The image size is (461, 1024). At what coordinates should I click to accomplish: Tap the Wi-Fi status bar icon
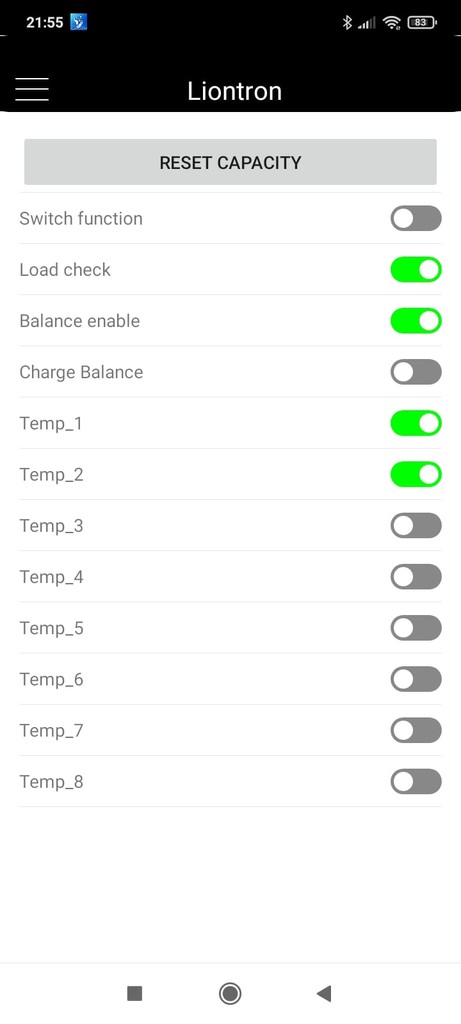click(392, 23)
